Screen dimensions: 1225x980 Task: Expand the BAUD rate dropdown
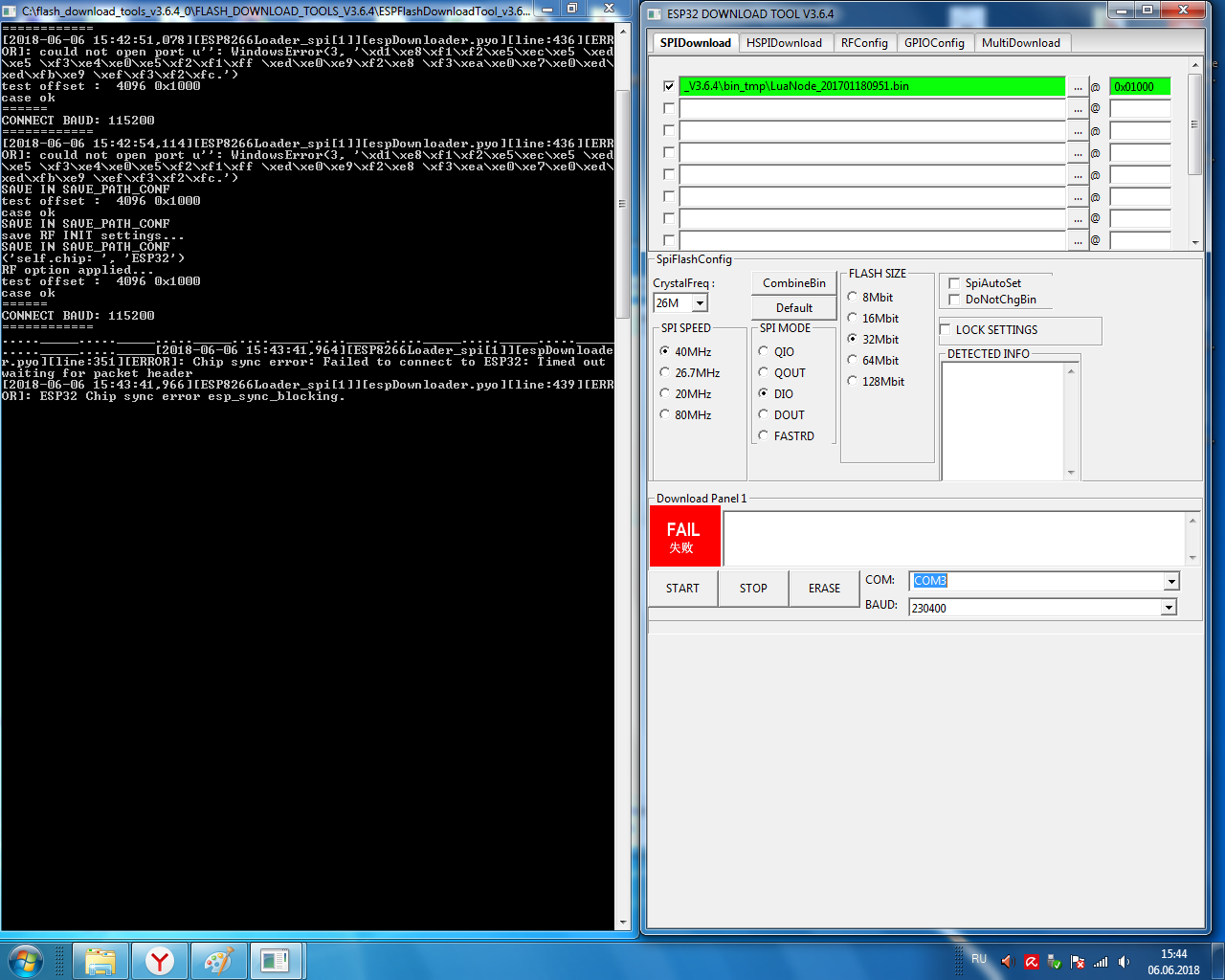point(1169,608)
